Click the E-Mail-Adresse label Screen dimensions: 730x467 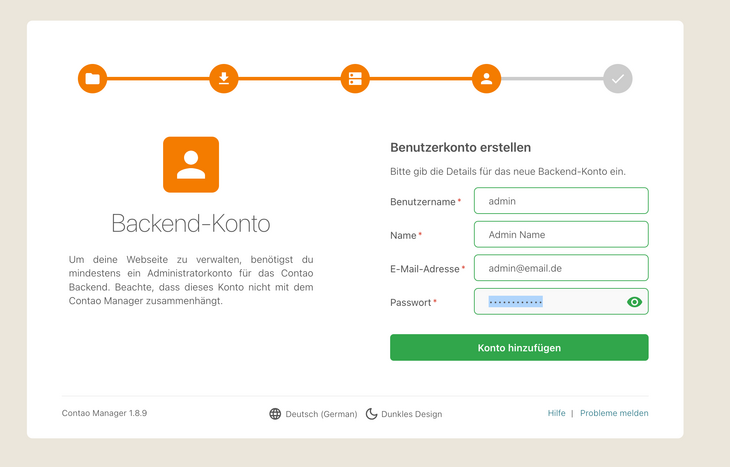pos(425,269)
